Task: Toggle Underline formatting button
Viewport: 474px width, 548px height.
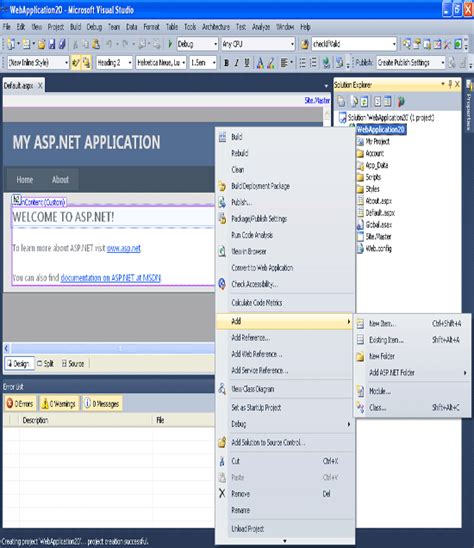Action: click(x=247, y=63)
